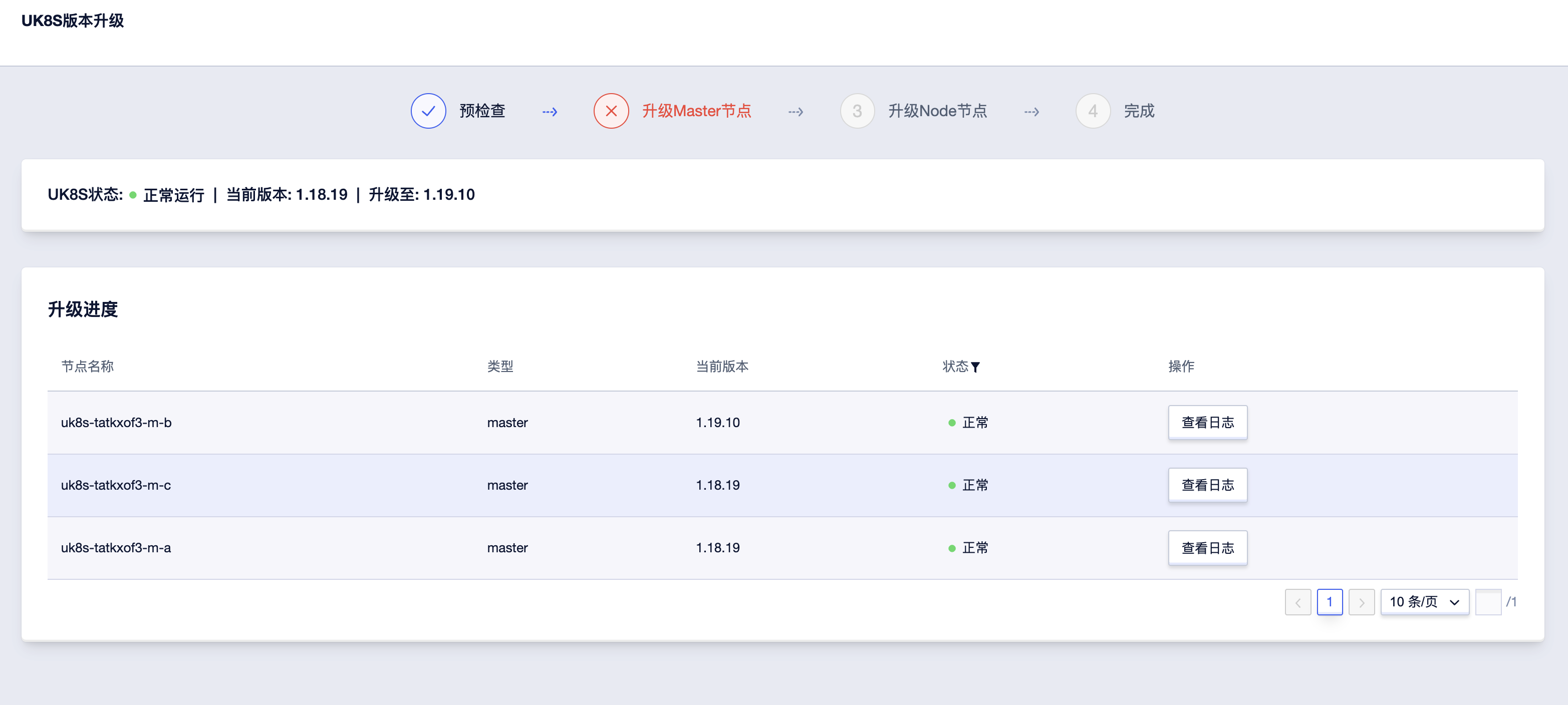The width and height of the screenshot is (1568, 705).
Task: Click the 状态 column header
Action: click(954, 366)
